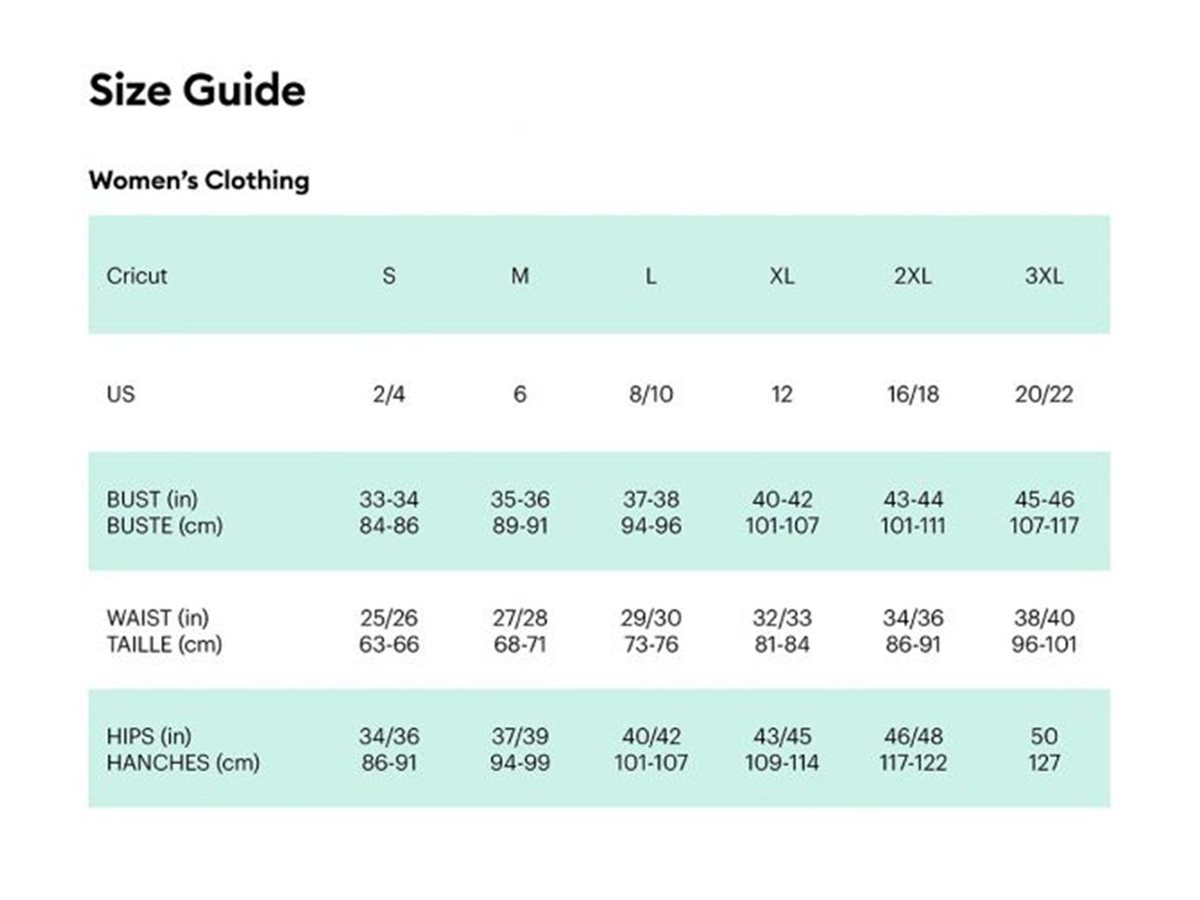
Task: Click the 2XL size column header
Action: (x=913, y=276)
